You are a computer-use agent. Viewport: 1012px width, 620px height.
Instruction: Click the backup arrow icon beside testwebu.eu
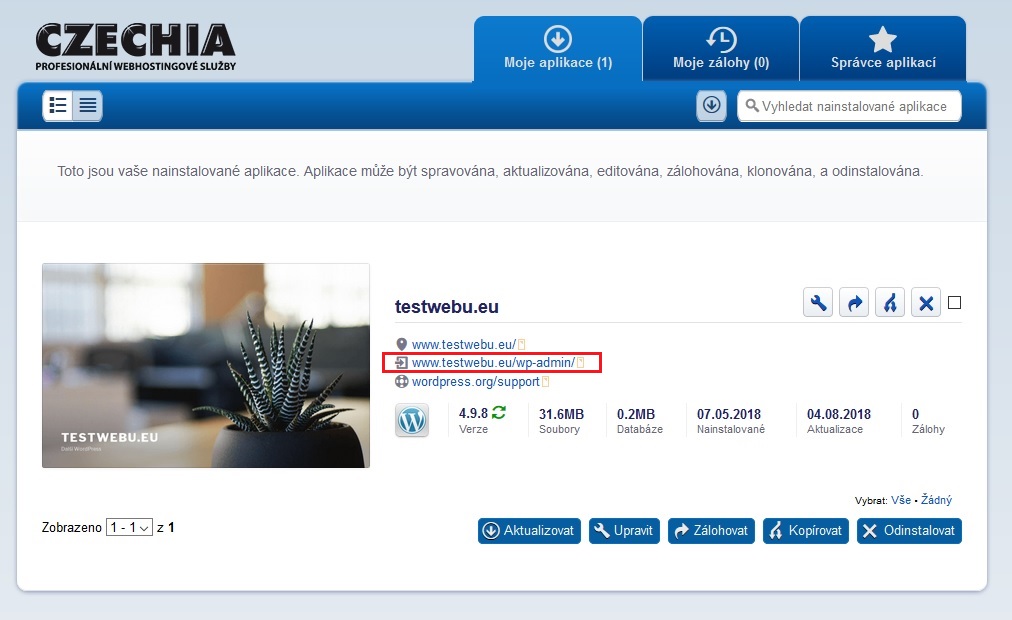[x=854, y=303]
